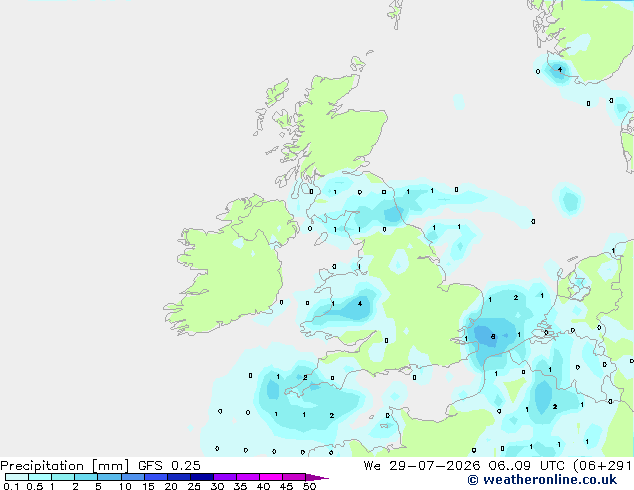The width and height of the screenshot is (634, 490).
Task: Click the 25–30 mm dark blue swatch
Action: pyautogui.click(x=202, y=477)
